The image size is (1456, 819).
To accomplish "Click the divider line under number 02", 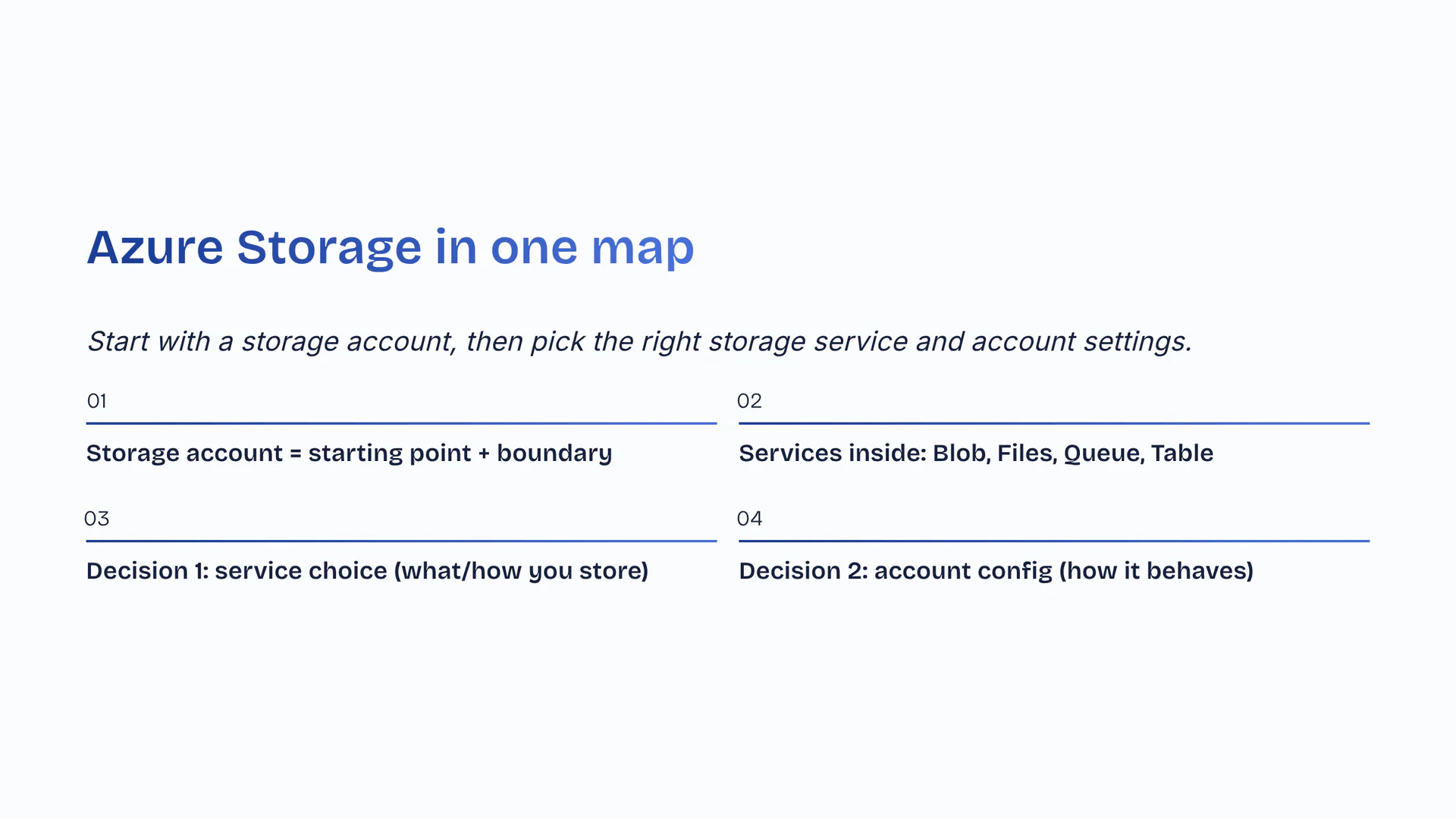I will tap(1054, 423).
